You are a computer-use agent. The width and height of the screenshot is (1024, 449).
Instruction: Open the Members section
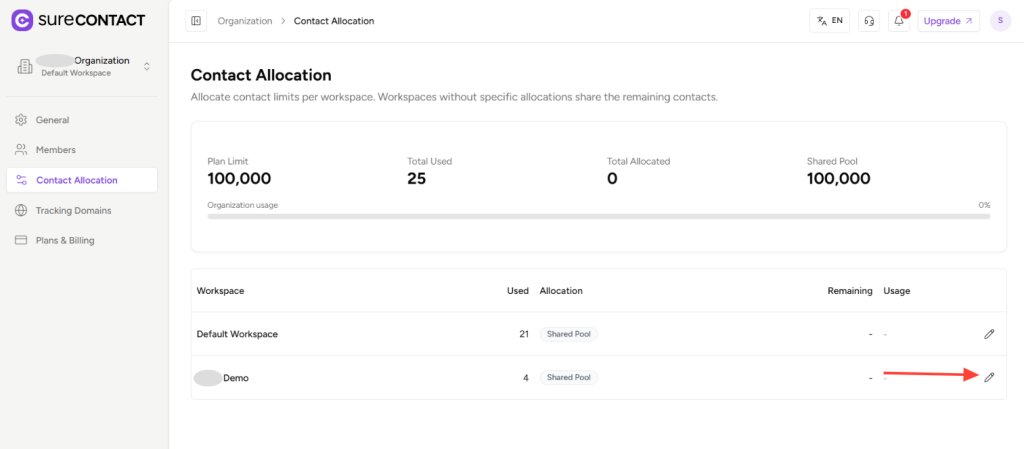pyautogui.click(x=55, y=150)
